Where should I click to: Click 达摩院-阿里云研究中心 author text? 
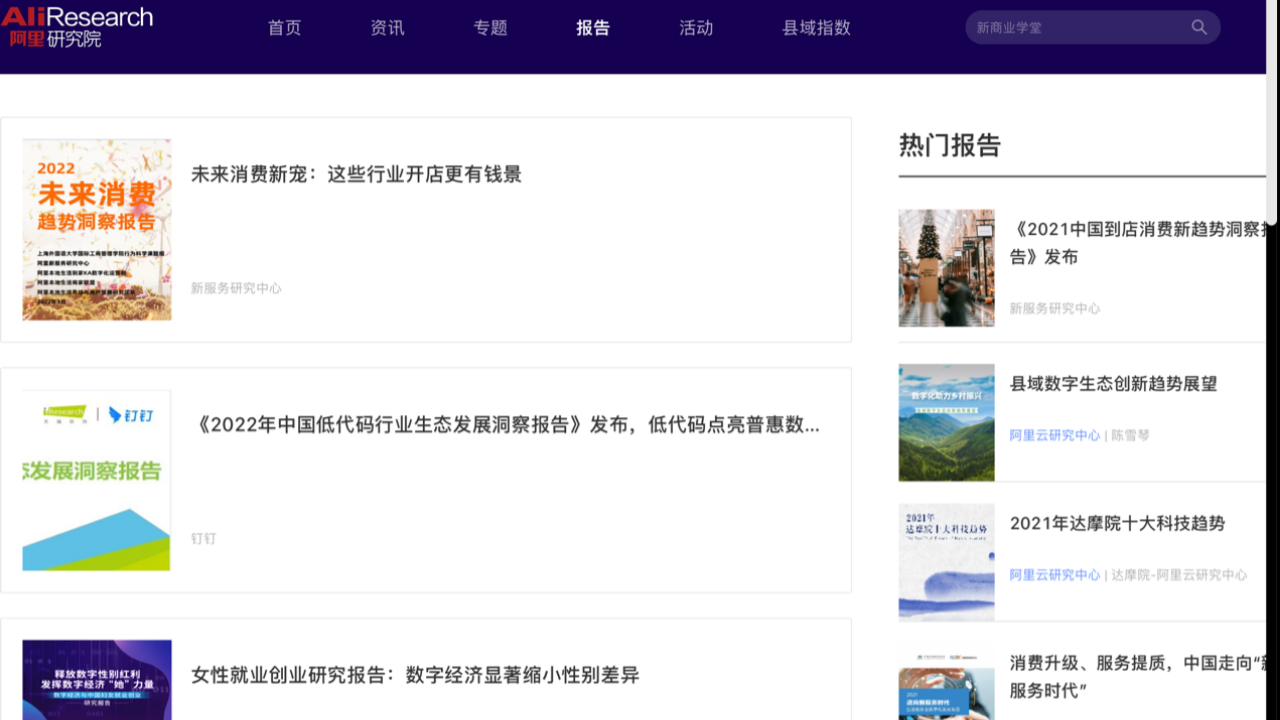coord(1179,575)
